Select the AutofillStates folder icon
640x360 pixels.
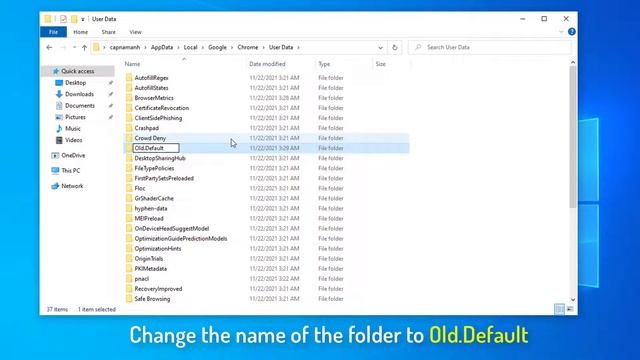pyautogui.click(x=129, y=88)
